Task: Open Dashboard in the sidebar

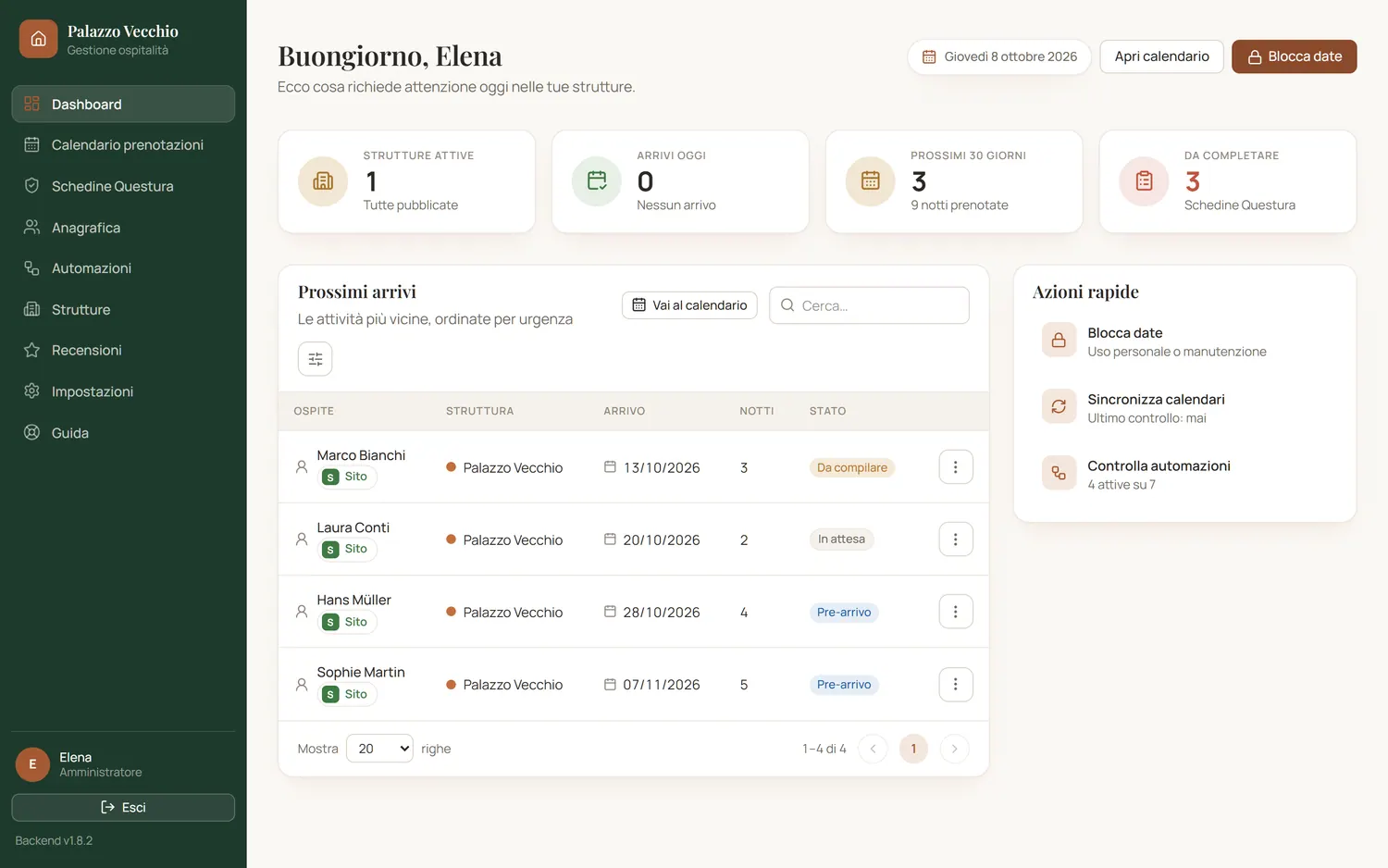Action: pyautogui.click(x=123, y=104)
